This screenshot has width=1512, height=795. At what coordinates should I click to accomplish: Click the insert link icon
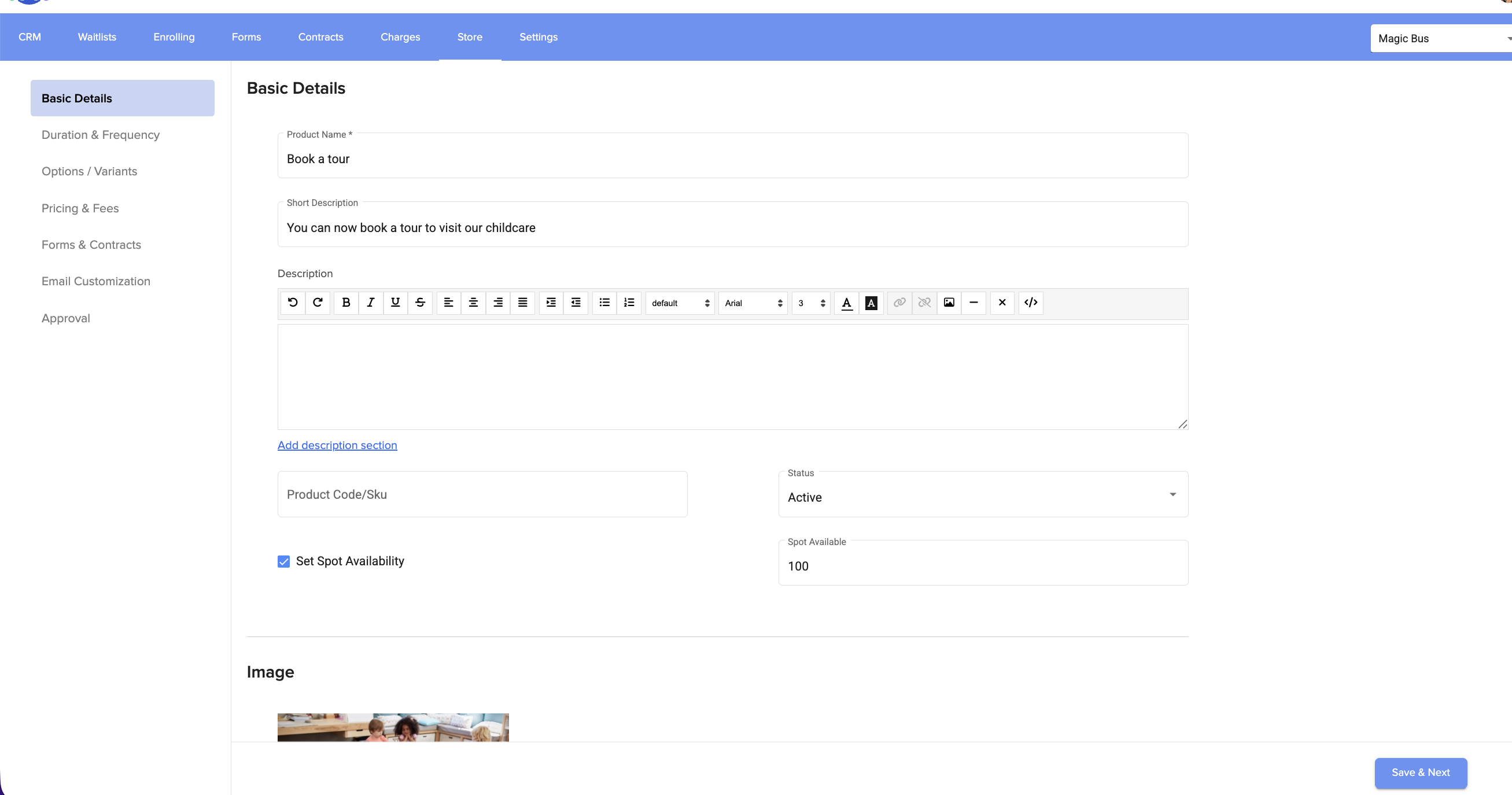click(x=899, y=303)
